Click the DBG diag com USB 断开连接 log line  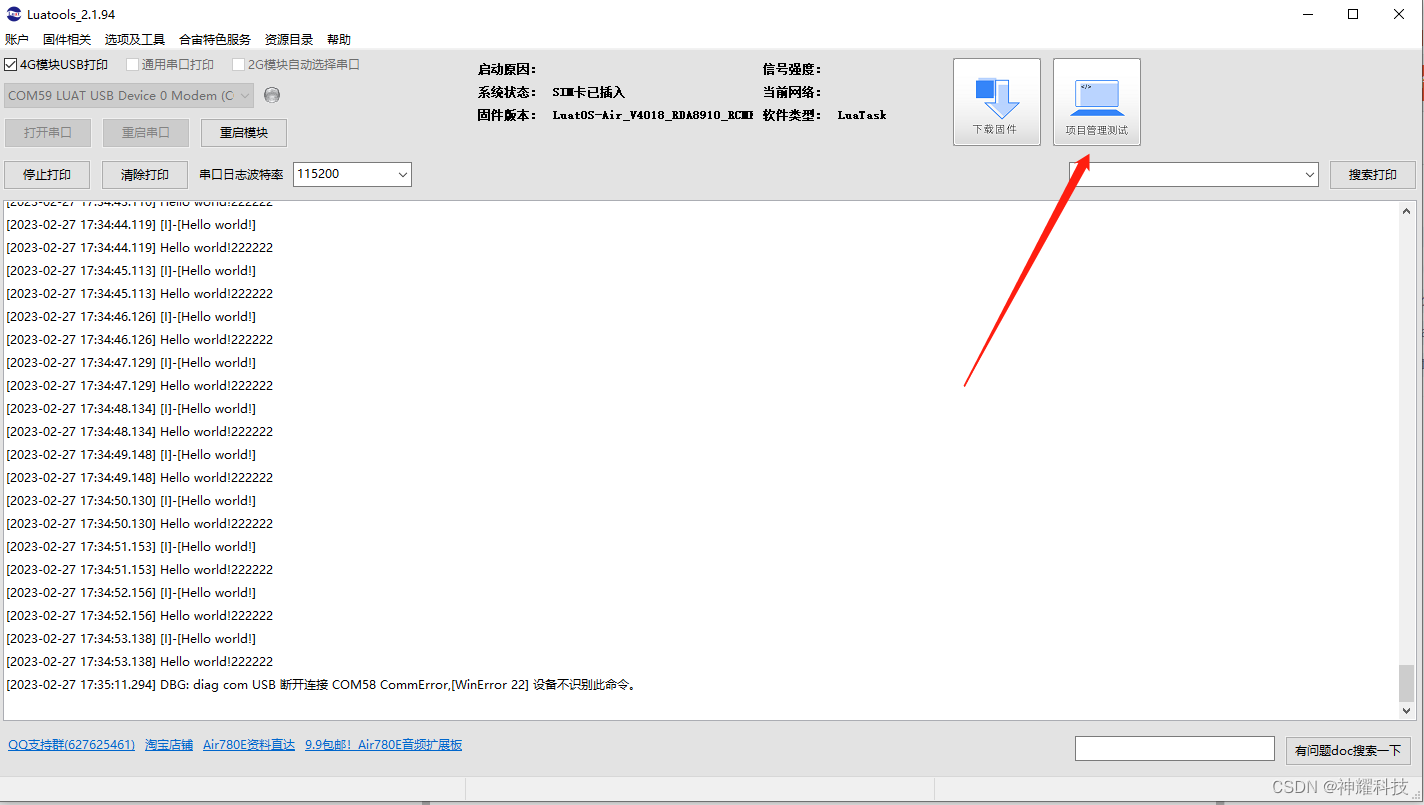click(x=321, y=685)
